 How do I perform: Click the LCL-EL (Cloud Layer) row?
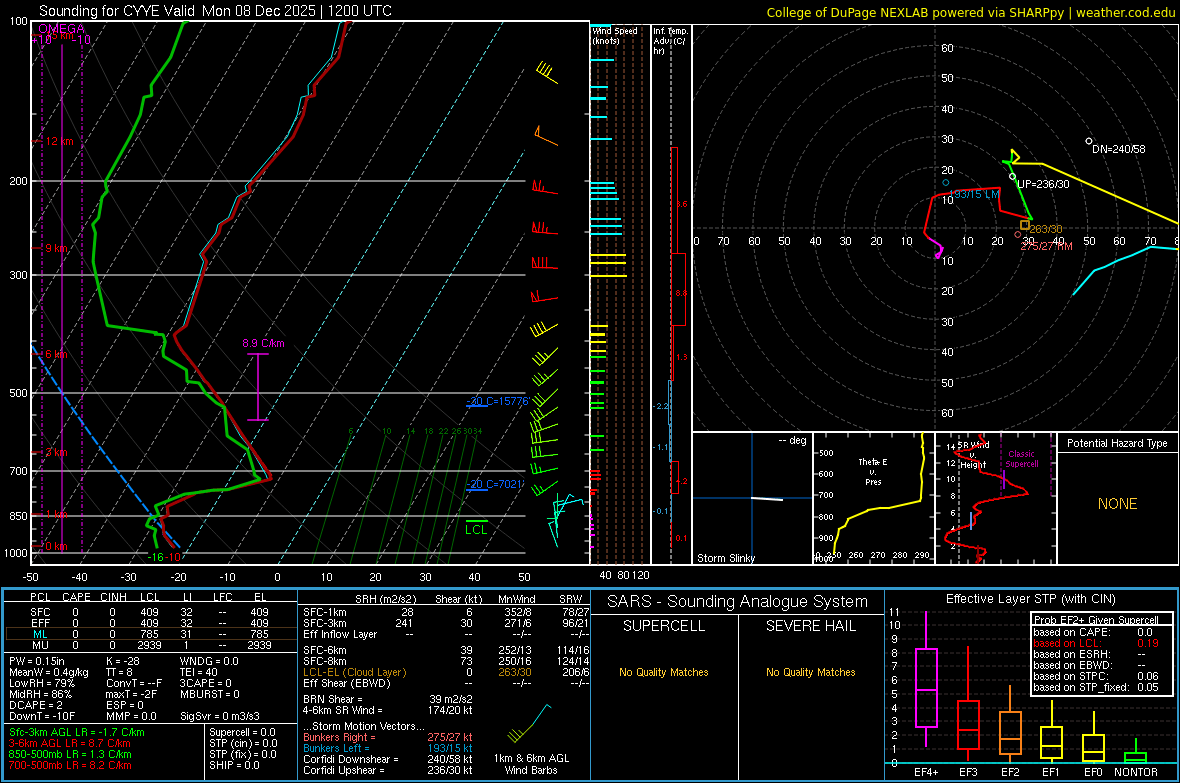coord(446,672)
